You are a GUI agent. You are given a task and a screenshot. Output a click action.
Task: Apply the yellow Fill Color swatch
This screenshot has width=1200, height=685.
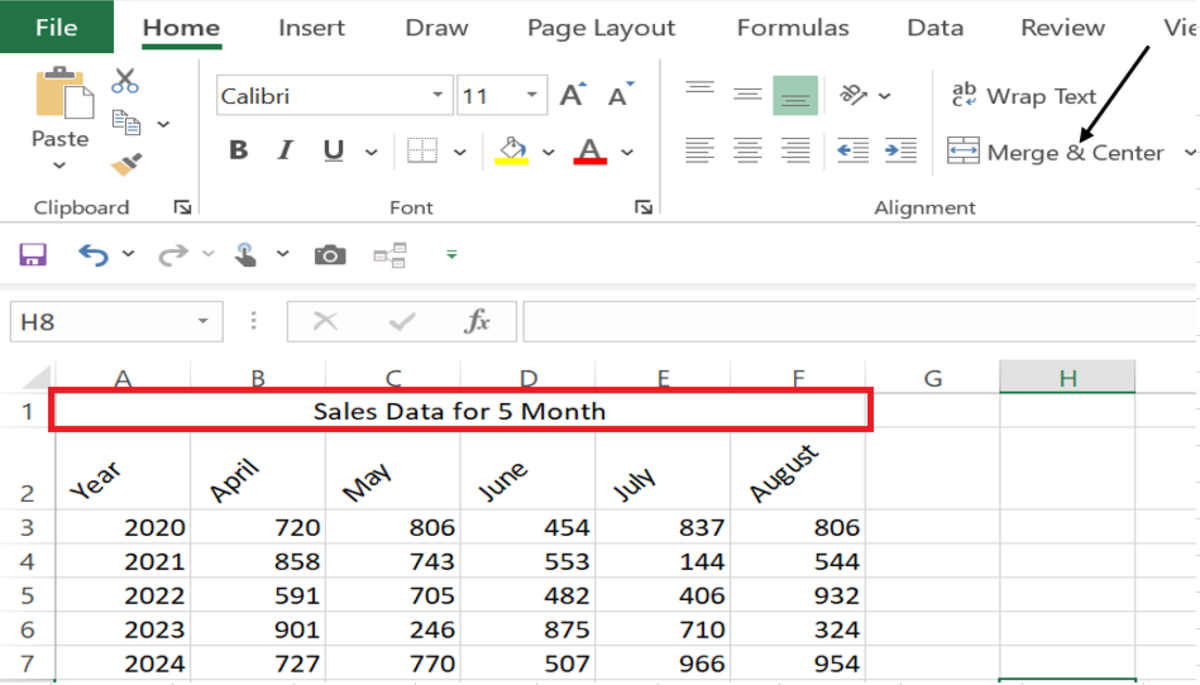tap(512, 151)
